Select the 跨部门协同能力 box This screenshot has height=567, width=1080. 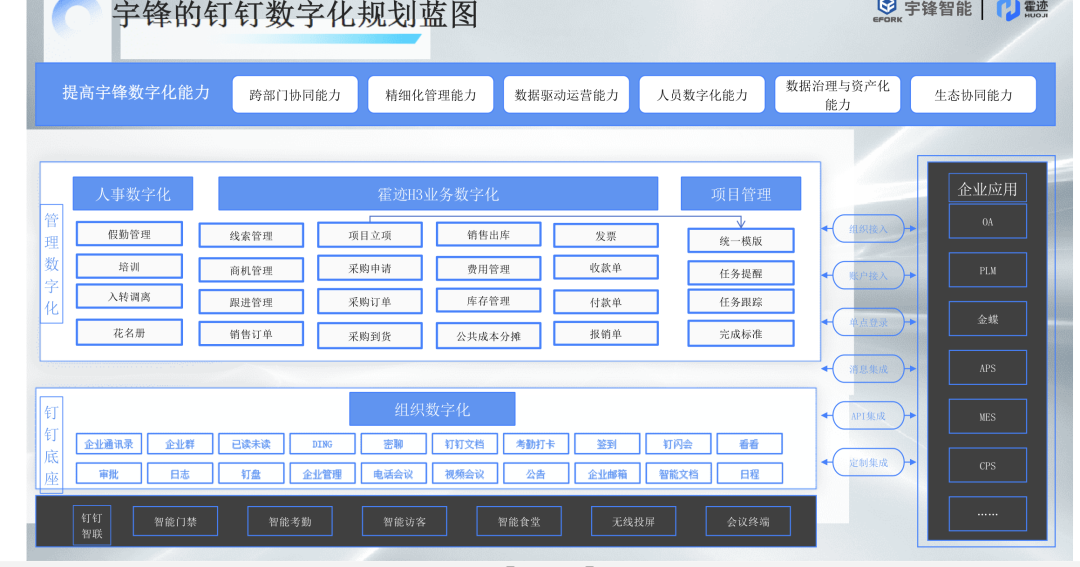(295, 94)
